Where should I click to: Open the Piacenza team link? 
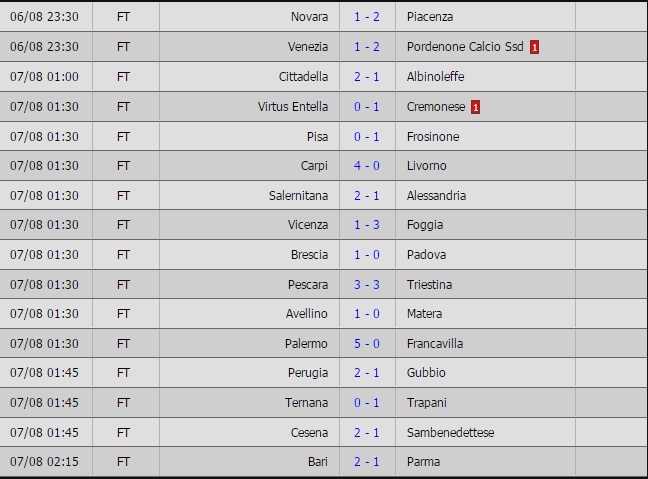point(430,17)
